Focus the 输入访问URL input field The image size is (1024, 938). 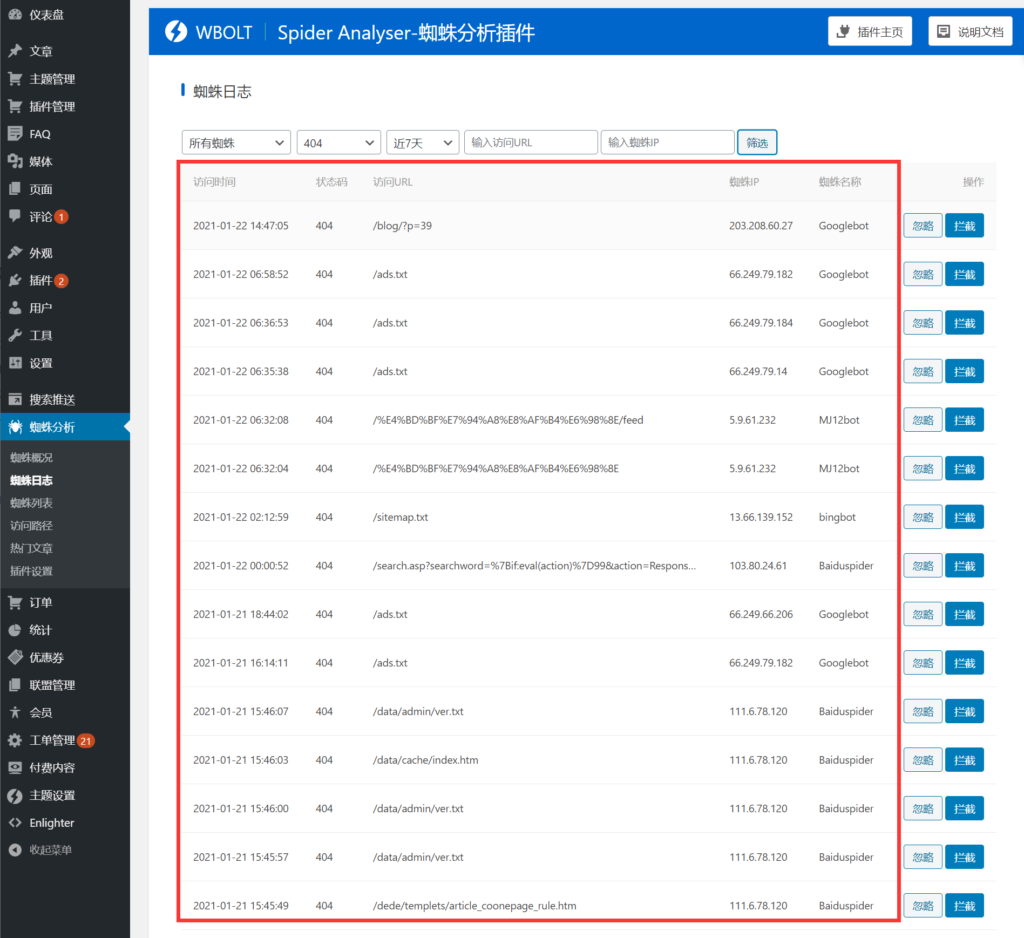tap(530, 143)
